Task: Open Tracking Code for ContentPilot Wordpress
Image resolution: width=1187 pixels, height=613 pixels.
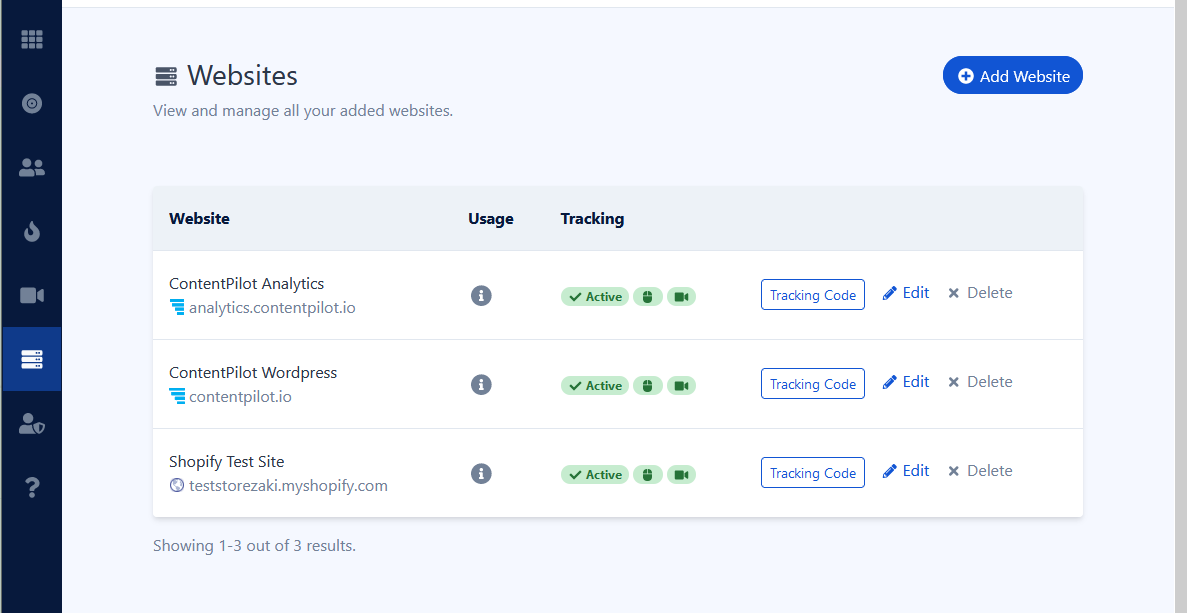Action: coord(812,384)
